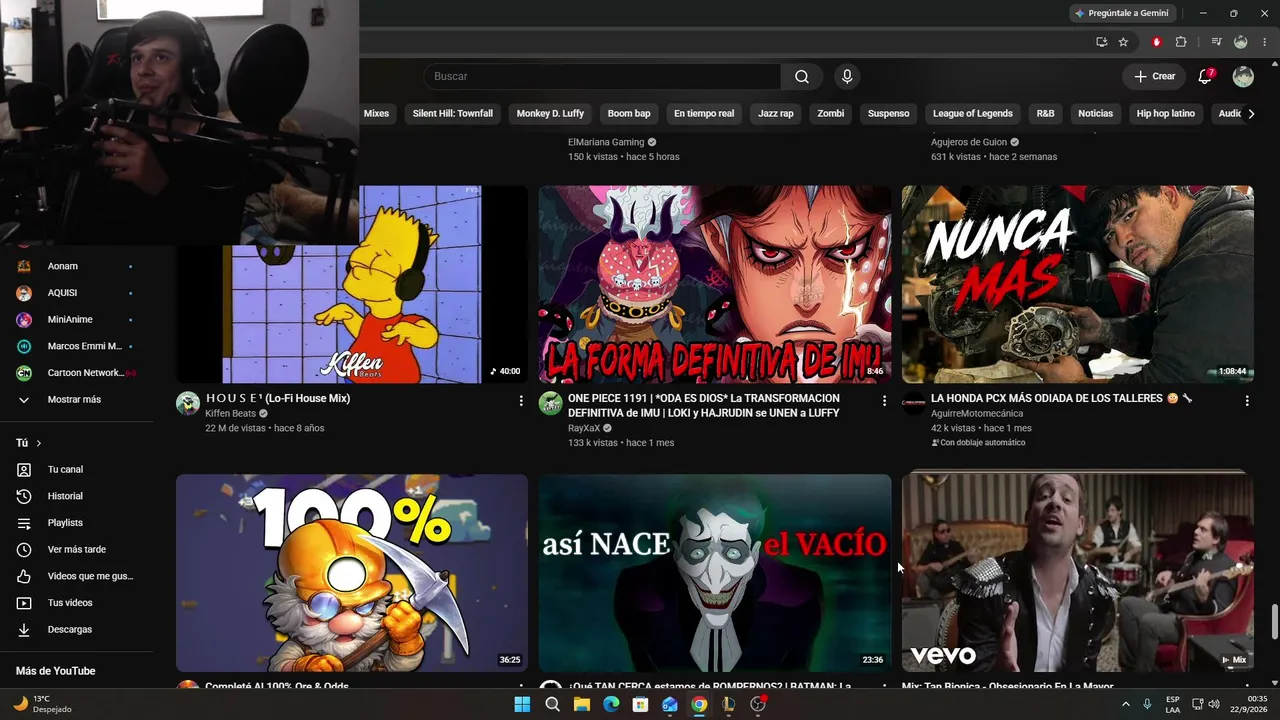Expand Mostrar más subscriptions list
Image resolution: width=1280 pixels, height=720 pixels.
[76, 399]
